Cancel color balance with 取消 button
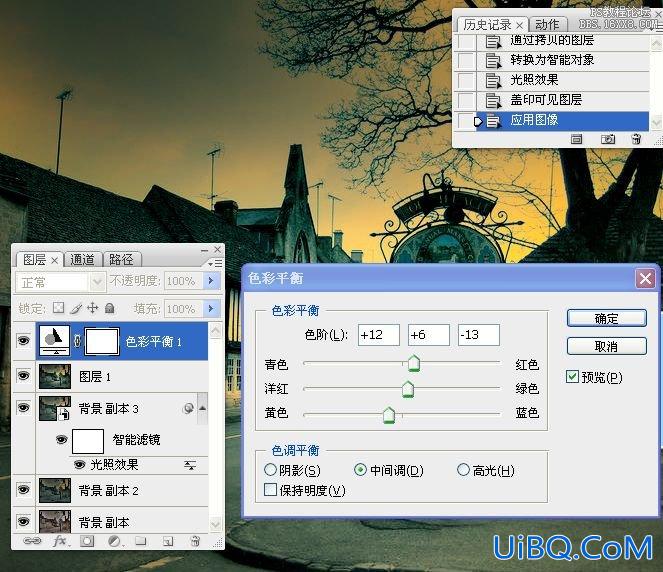This screenshot has width=663, height=572. [x=606, y=346]
